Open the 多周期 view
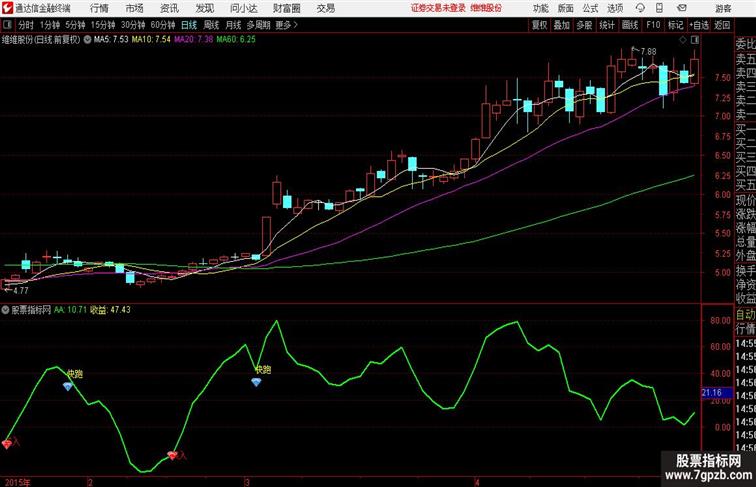 coord(259,25)
